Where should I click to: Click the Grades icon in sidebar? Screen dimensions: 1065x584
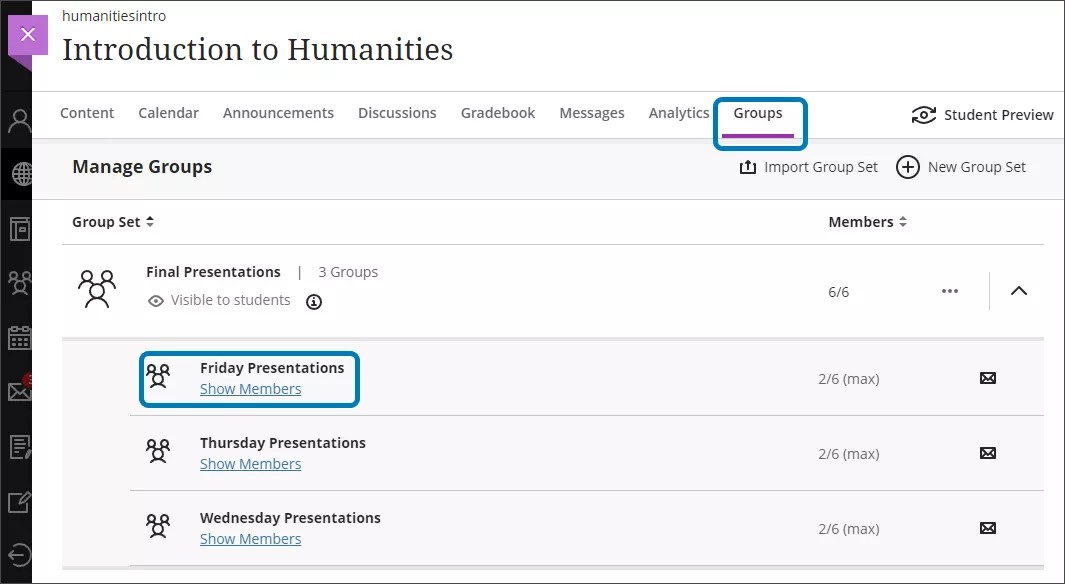coord(18,447)
